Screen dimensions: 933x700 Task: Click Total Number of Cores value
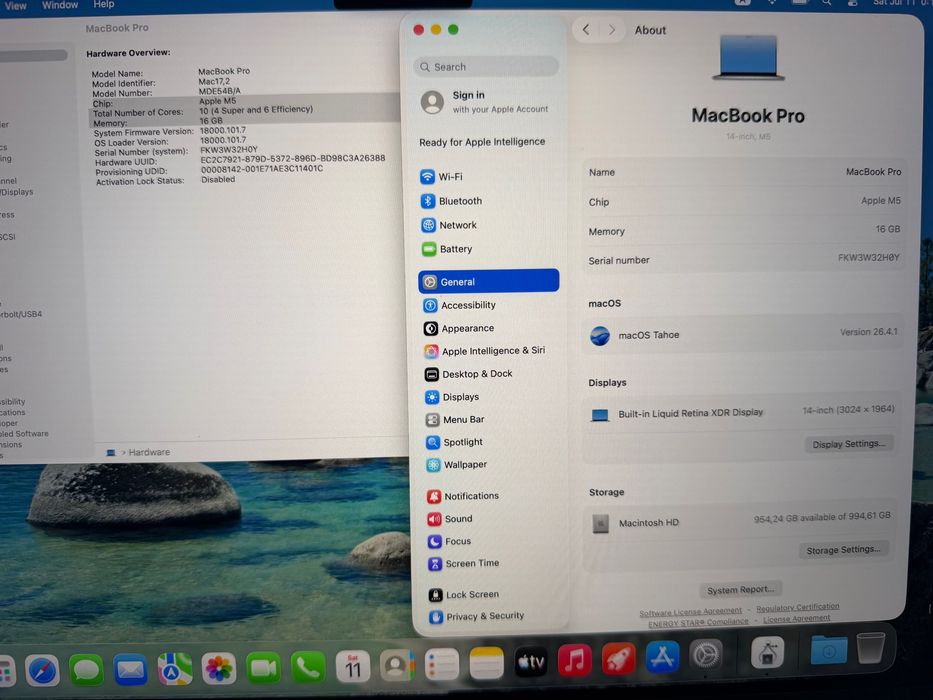pyautogui.click(x=256, y=110)
